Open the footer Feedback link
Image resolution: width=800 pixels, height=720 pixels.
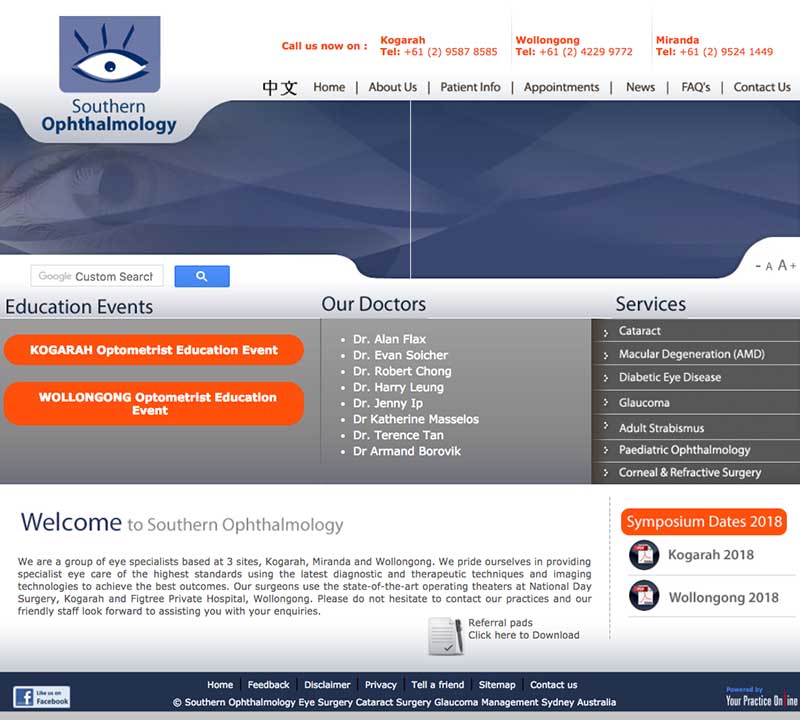pyautogui.click(x=268, y=685)
